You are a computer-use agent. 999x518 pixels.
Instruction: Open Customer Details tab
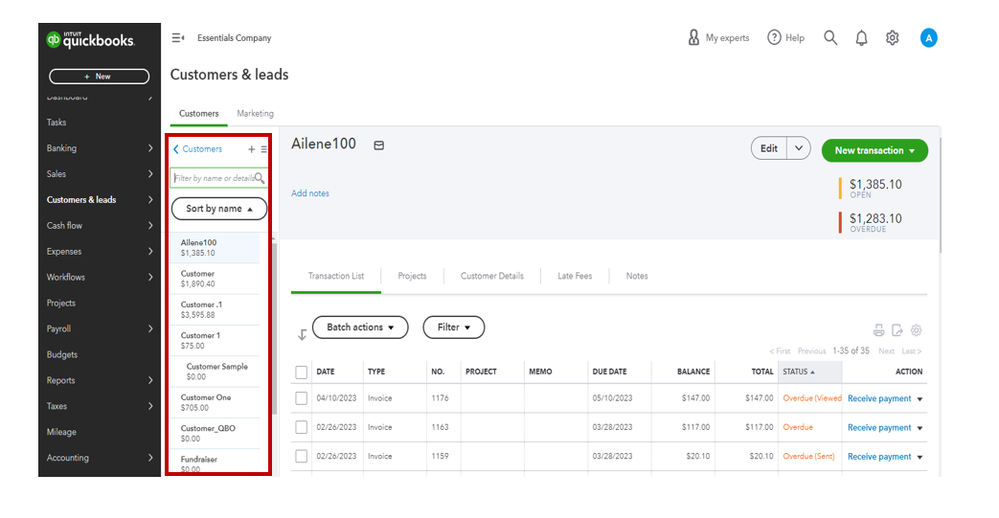[492, 276]
